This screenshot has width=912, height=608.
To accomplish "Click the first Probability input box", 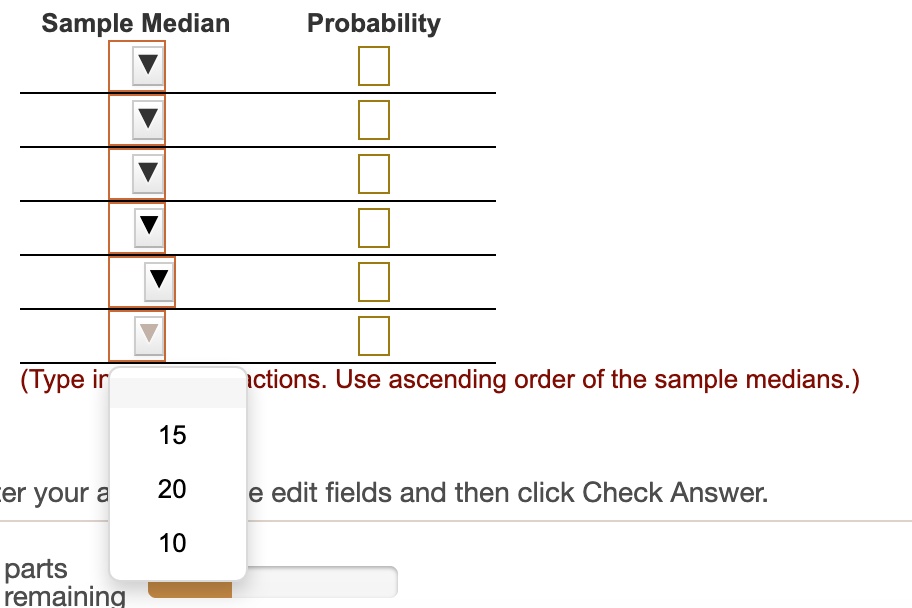I will pyautogui.click(x=373, y=64).
